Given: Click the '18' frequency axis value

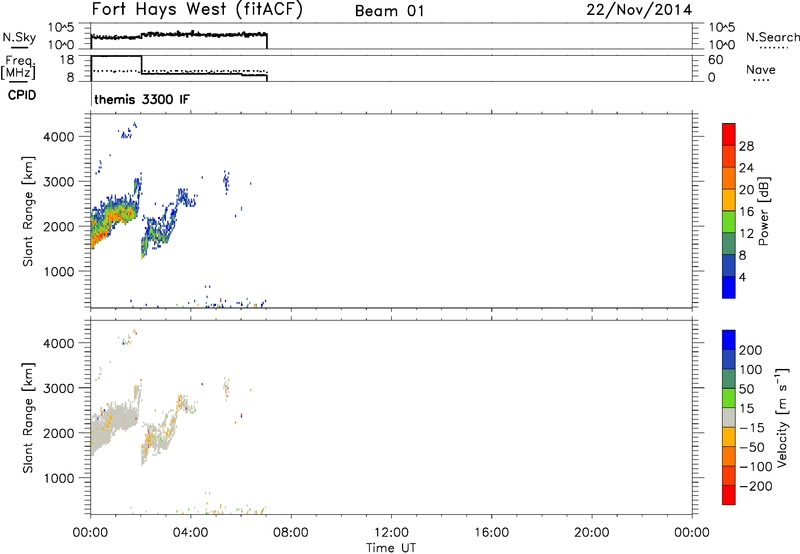Looking at the screenshot, I should 67,60.
